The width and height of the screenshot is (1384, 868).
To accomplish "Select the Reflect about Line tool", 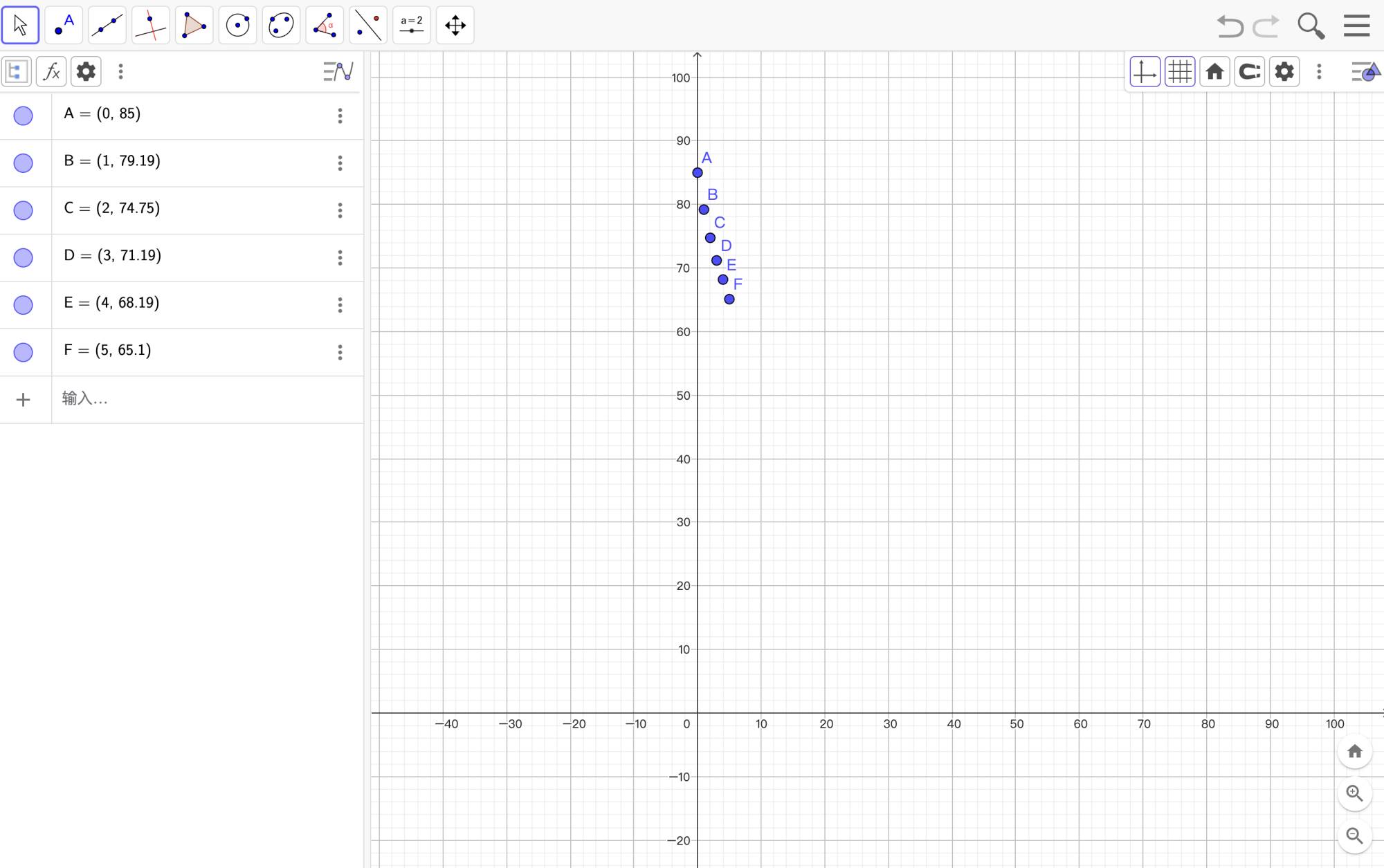I will tap(368, 26).
